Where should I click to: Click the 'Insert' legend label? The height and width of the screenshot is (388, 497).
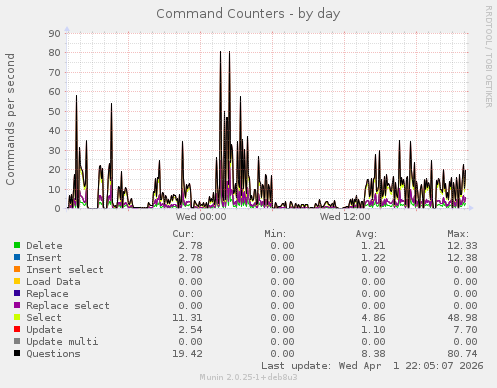click(44, 258)
